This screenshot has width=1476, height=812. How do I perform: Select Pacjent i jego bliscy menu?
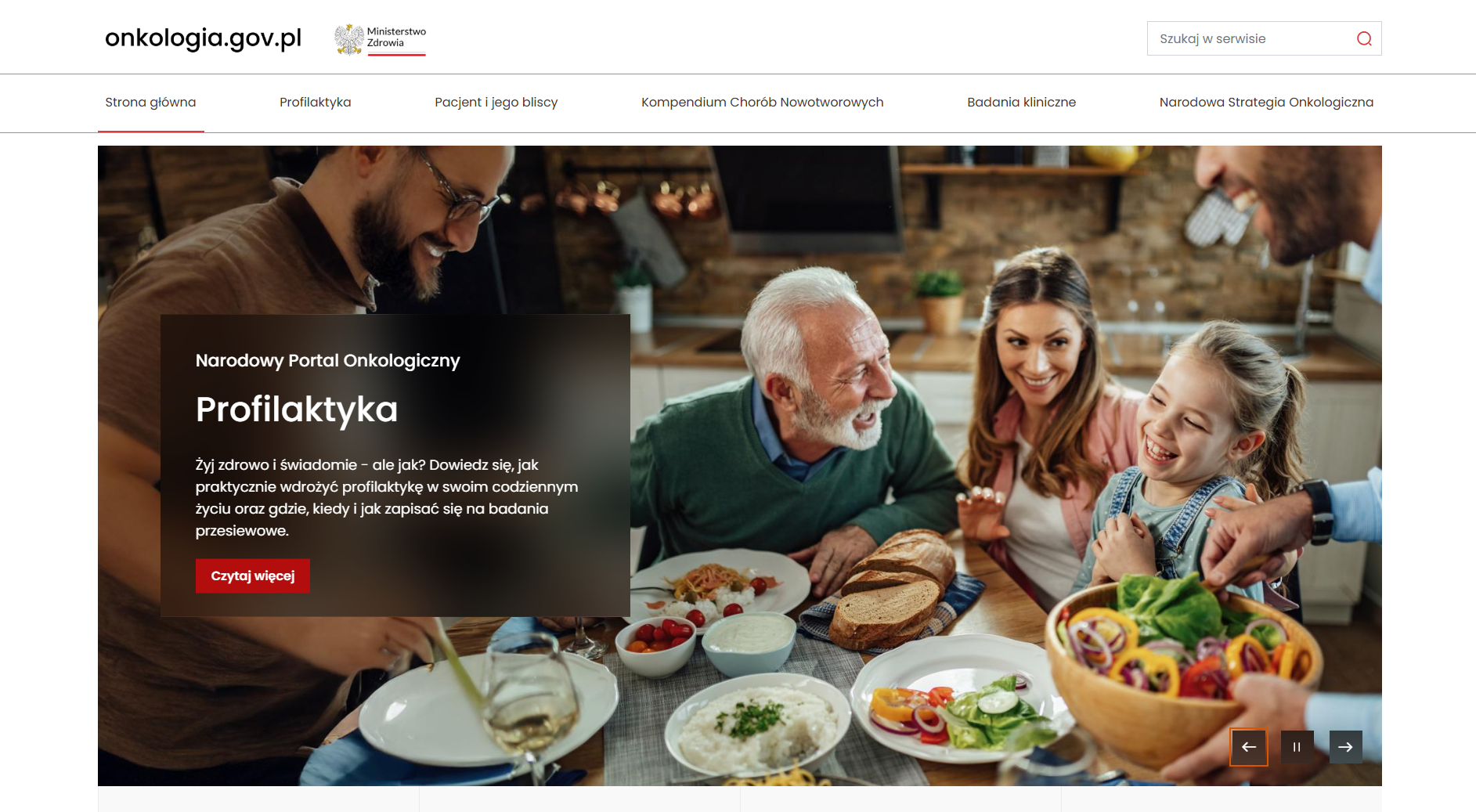pyautogui.click(x=496, y=103)
